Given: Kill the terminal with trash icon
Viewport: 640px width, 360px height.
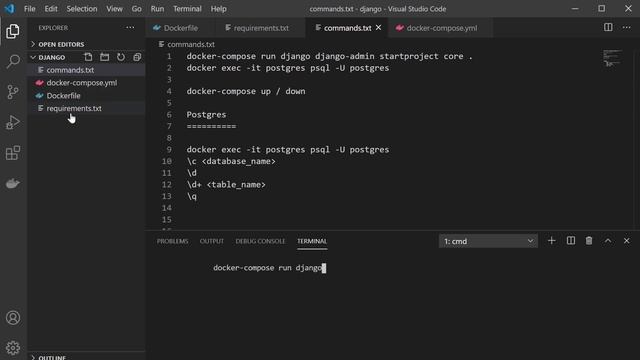Looking at the screenshot, I should pyautogui.click(x=589, y=241).
